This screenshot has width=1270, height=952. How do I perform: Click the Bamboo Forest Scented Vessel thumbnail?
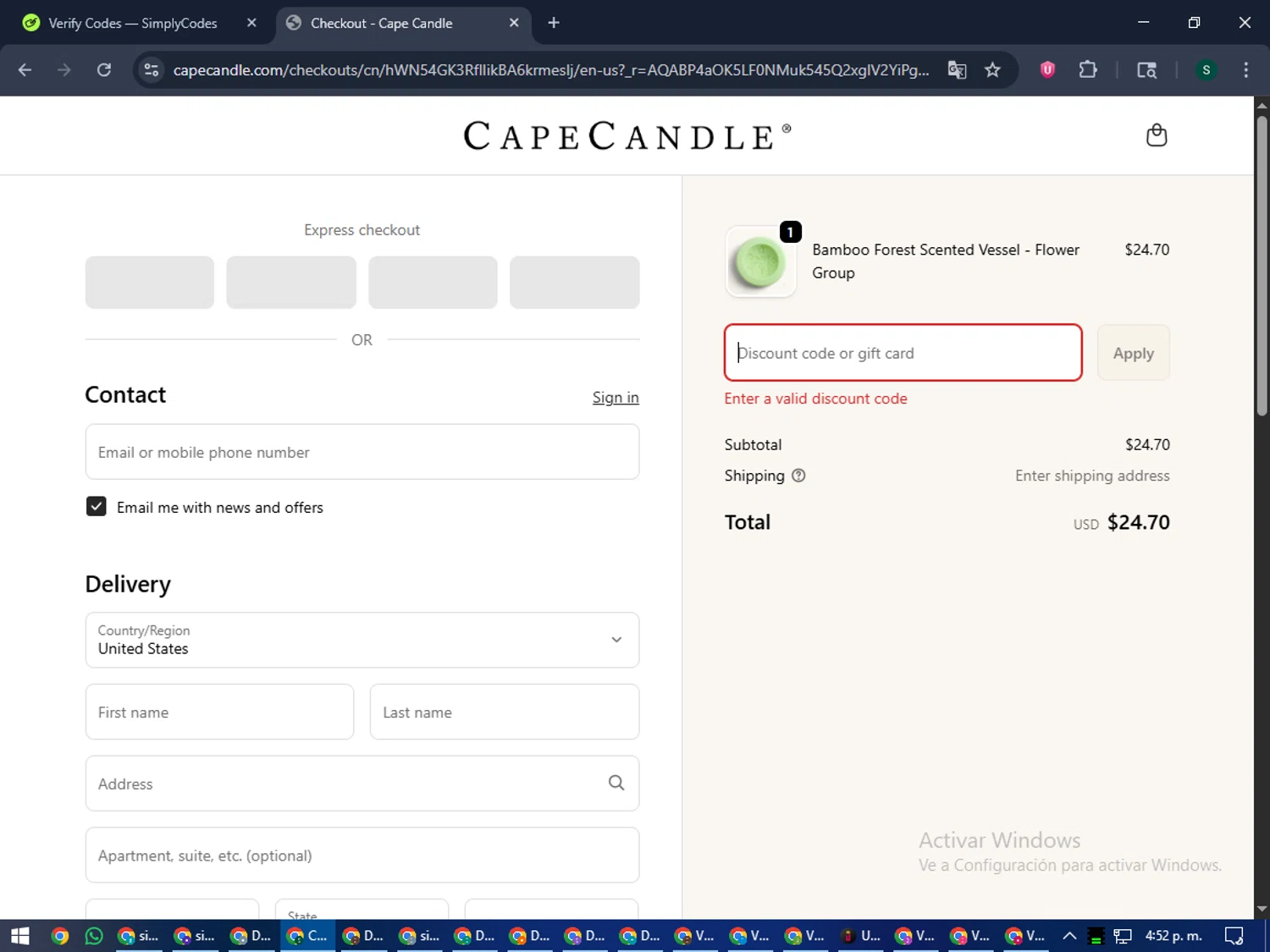pos(760,261)
